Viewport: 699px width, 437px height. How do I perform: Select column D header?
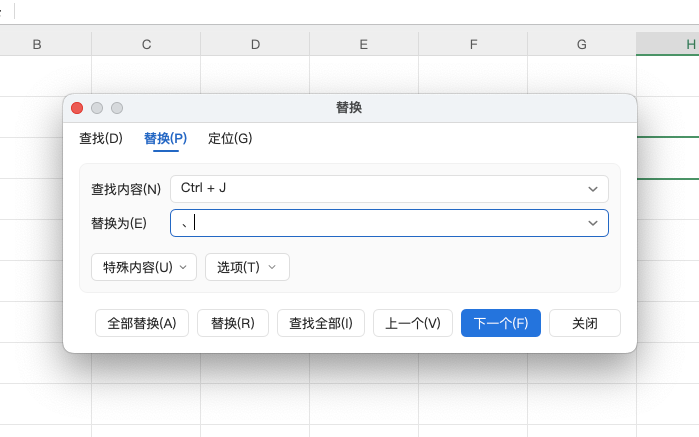pos(255,44)
